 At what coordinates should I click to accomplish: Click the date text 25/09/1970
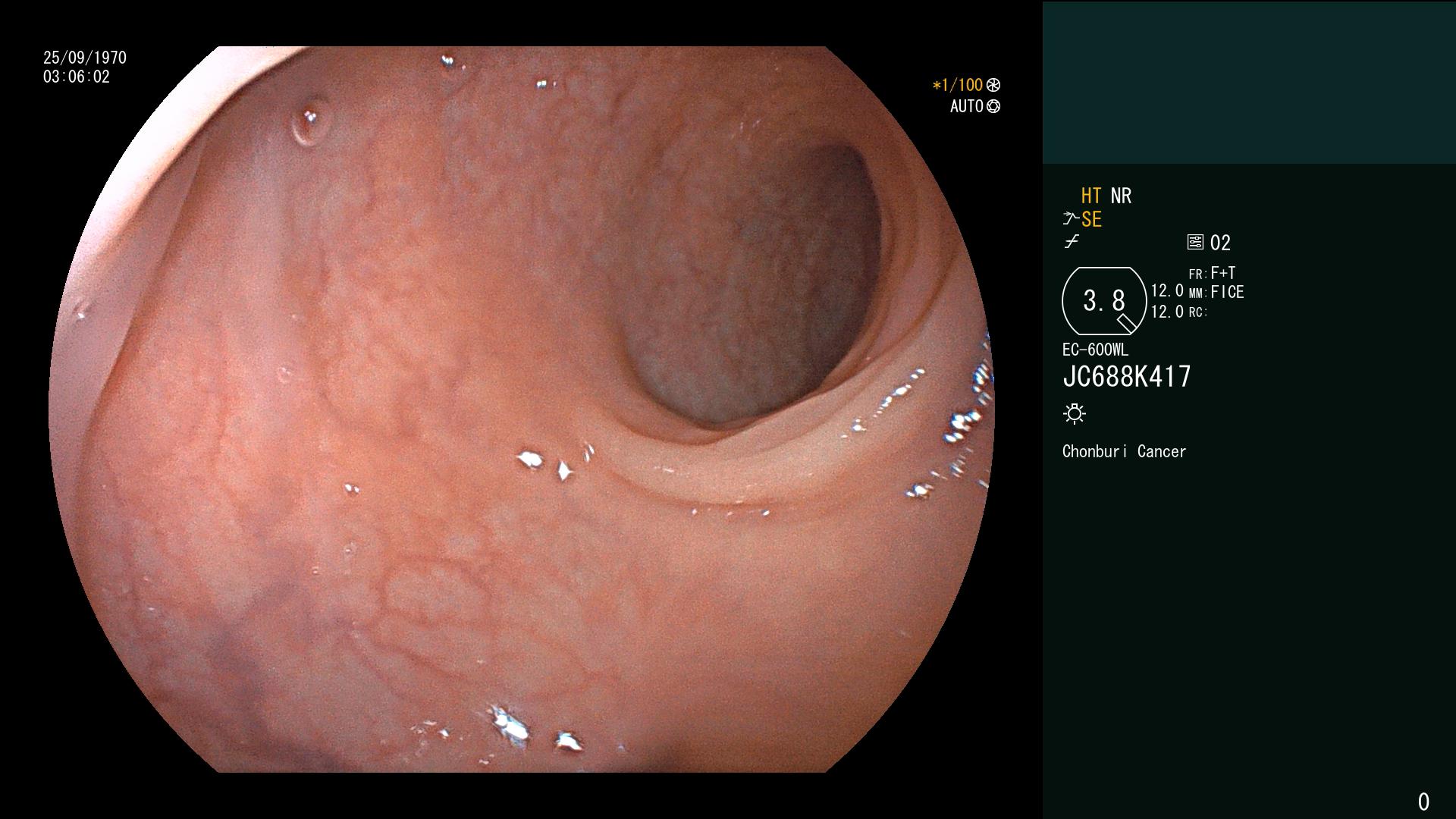(x=85, y=58)
